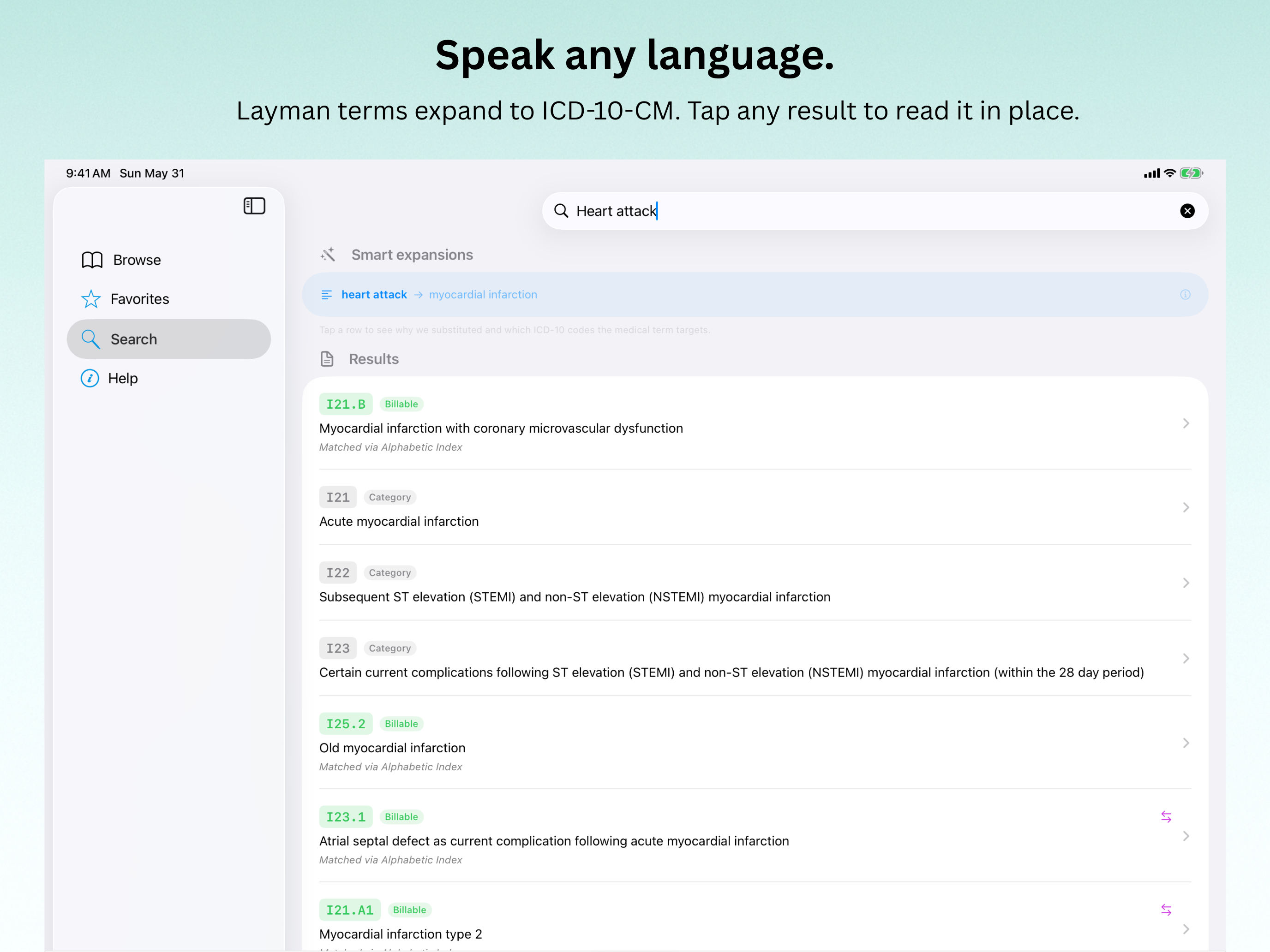Click the I23 code badge
1270x952 pixels.
click(338, 648)
